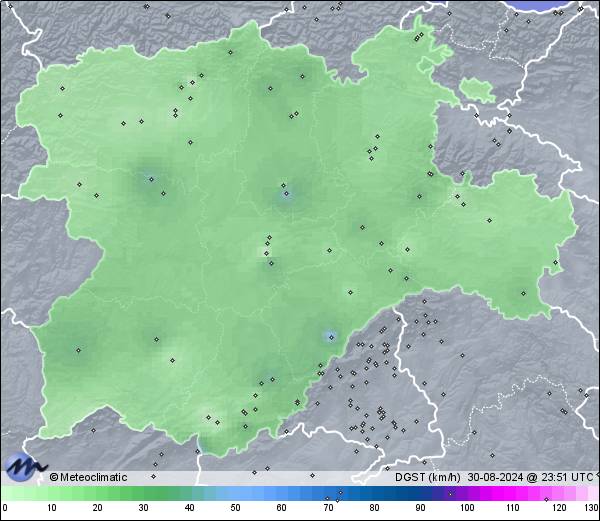The image size is (600, 521).
Task: Click the scale label 70
Action: click(x=328, y=508)
